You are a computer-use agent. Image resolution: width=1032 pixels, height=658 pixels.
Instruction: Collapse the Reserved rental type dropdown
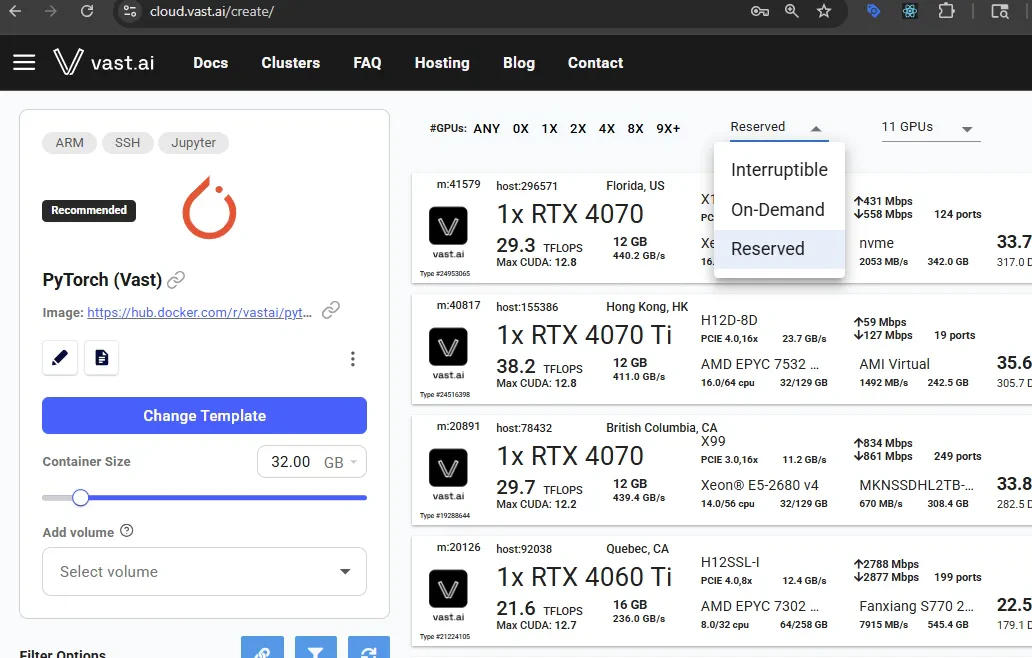coord(779,128)
